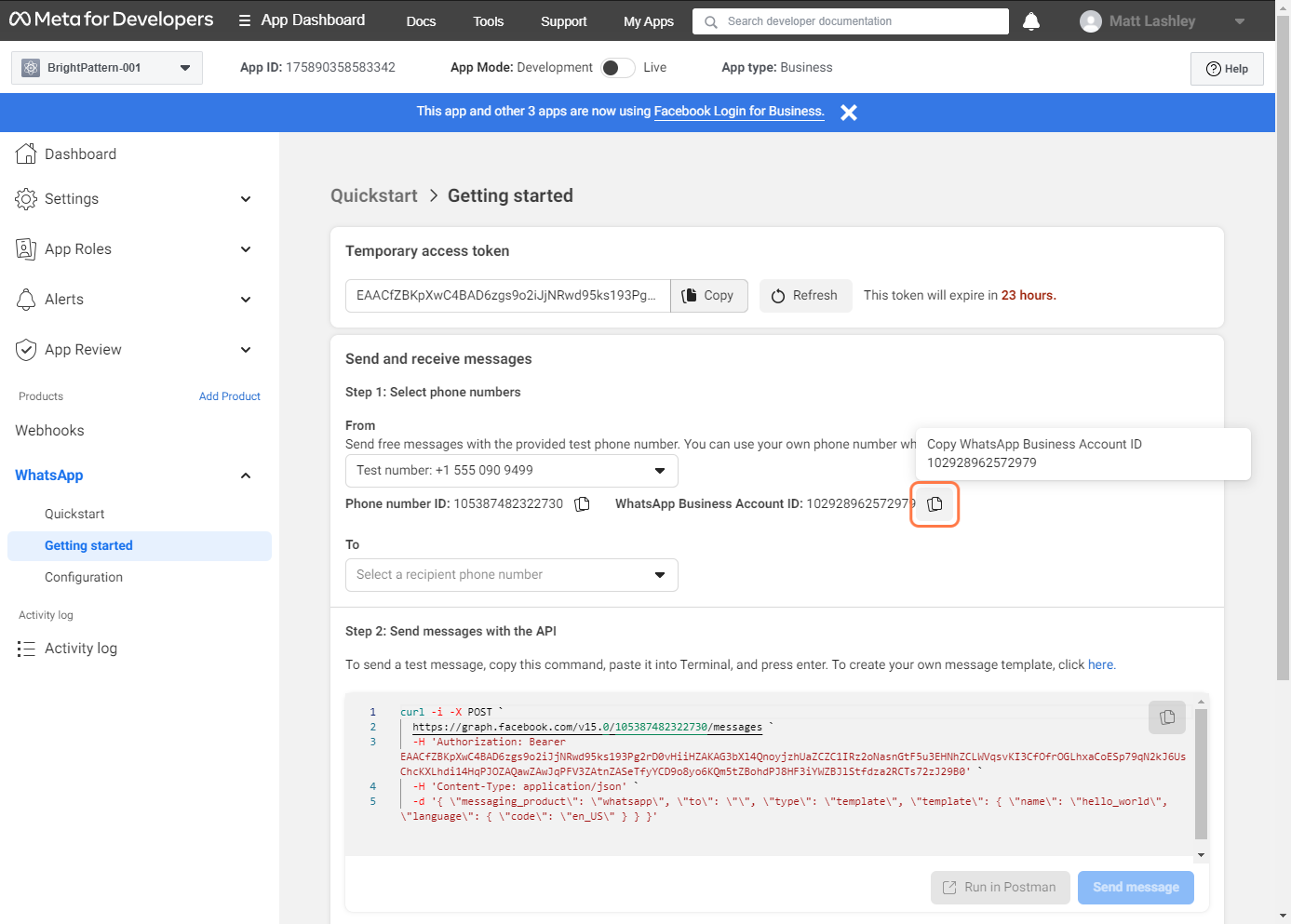Open the account menu arrow next to Matt Lashley

point(1240,21)
